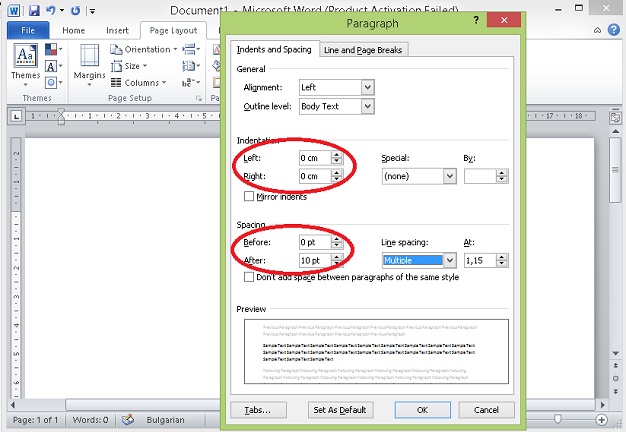The height and width of the screenshot is (432, 626).
Task: Switch to Line and Page Breaks tab
Action: click(x=364, y=49)
